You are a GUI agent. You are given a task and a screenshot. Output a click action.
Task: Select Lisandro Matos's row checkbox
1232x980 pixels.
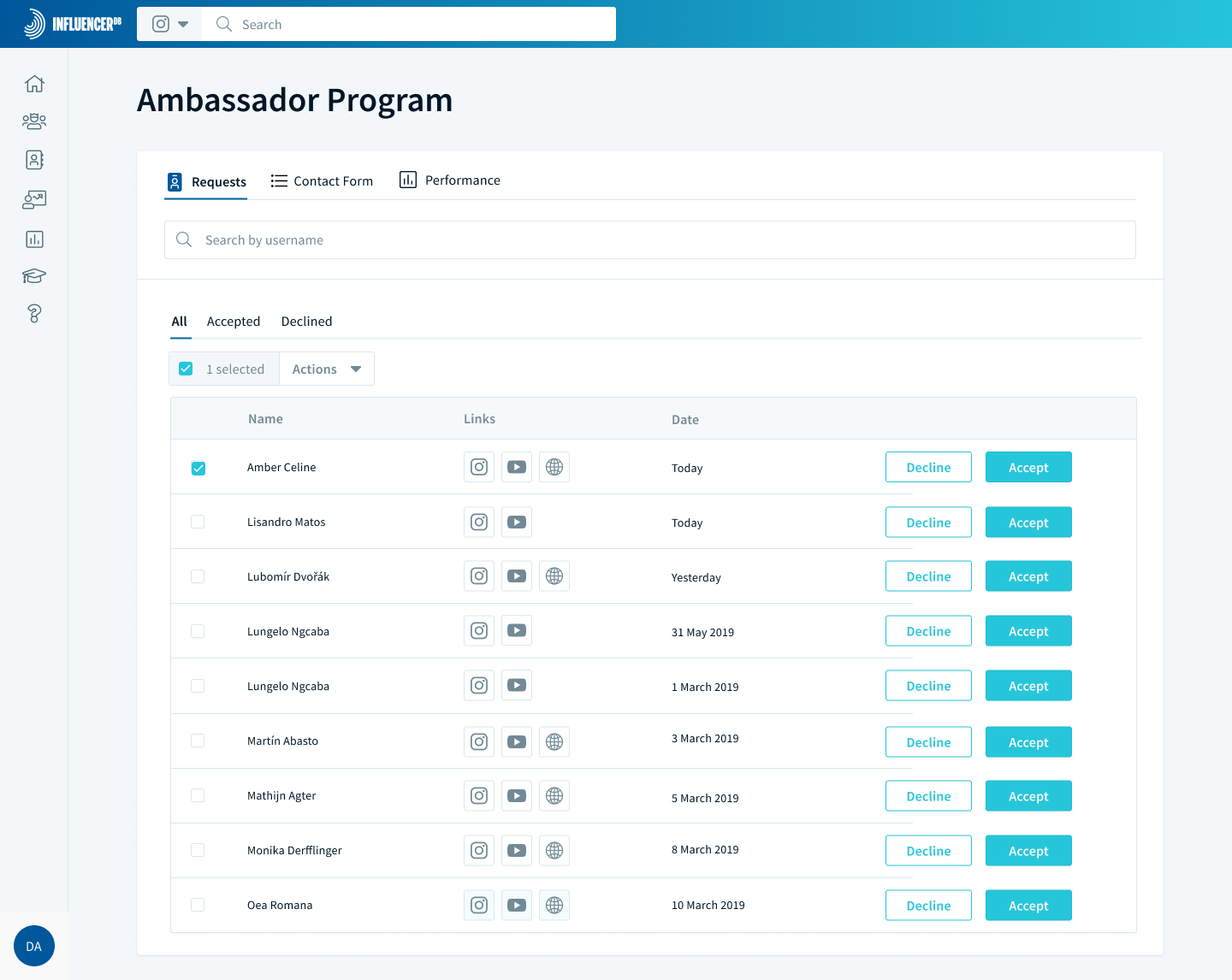[x=198, y=522]
